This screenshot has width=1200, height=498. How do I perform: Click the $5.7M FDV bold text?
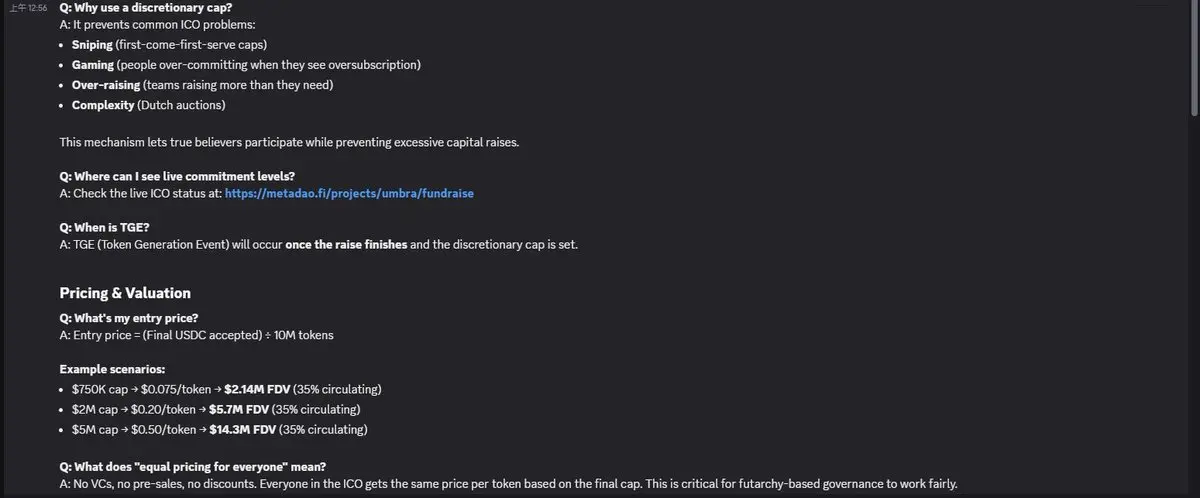(241, 409)
